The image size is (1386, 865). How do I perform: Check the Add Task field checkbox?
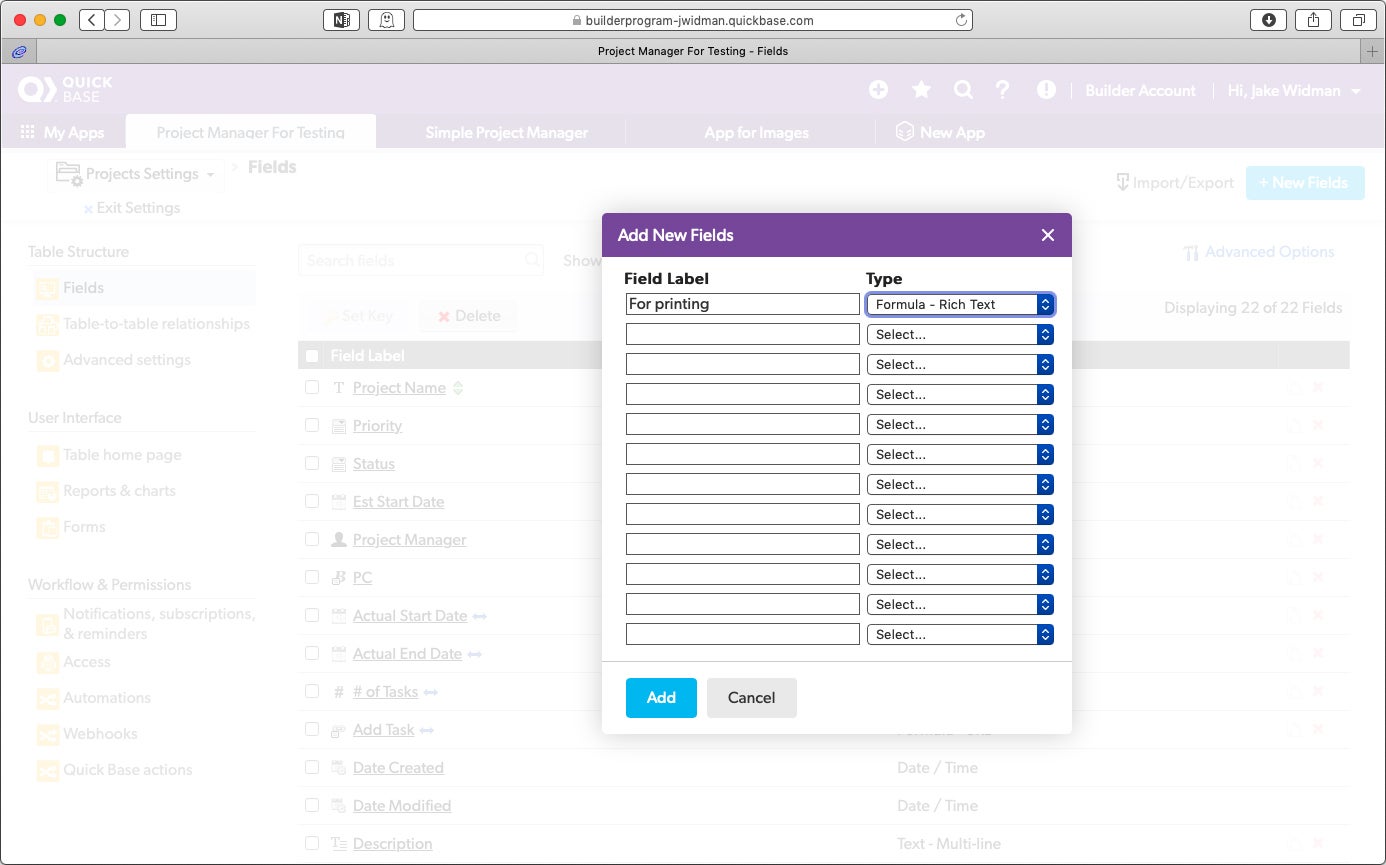[x=312, y=729]
